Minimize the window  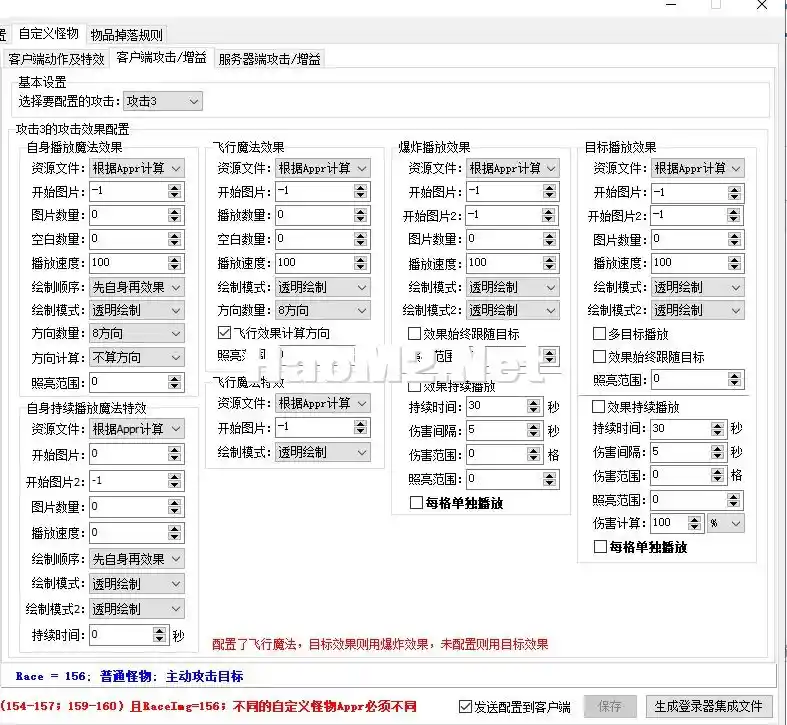tap(671, 5)
